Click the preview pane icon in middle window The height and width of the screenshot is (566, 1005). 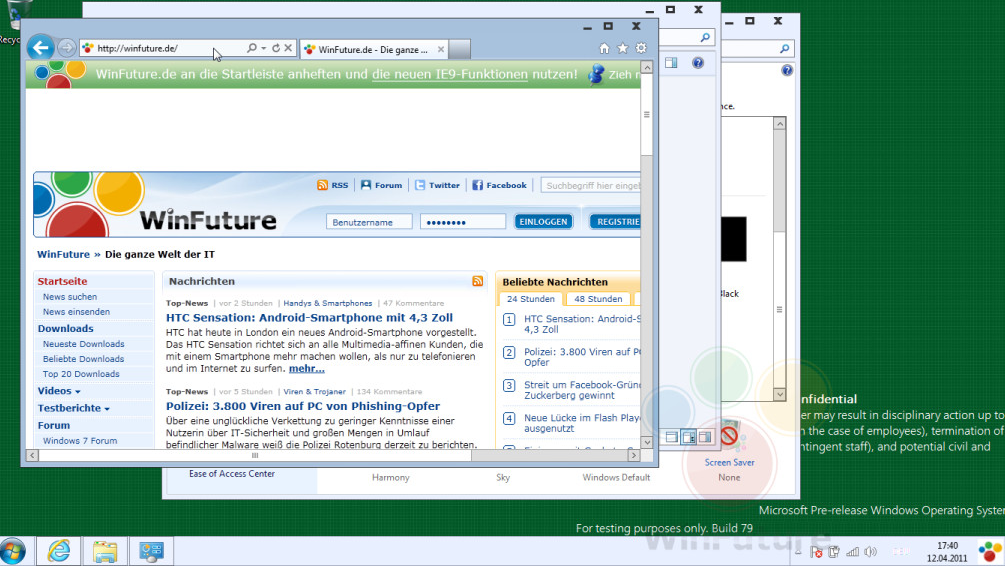(671, 63)
